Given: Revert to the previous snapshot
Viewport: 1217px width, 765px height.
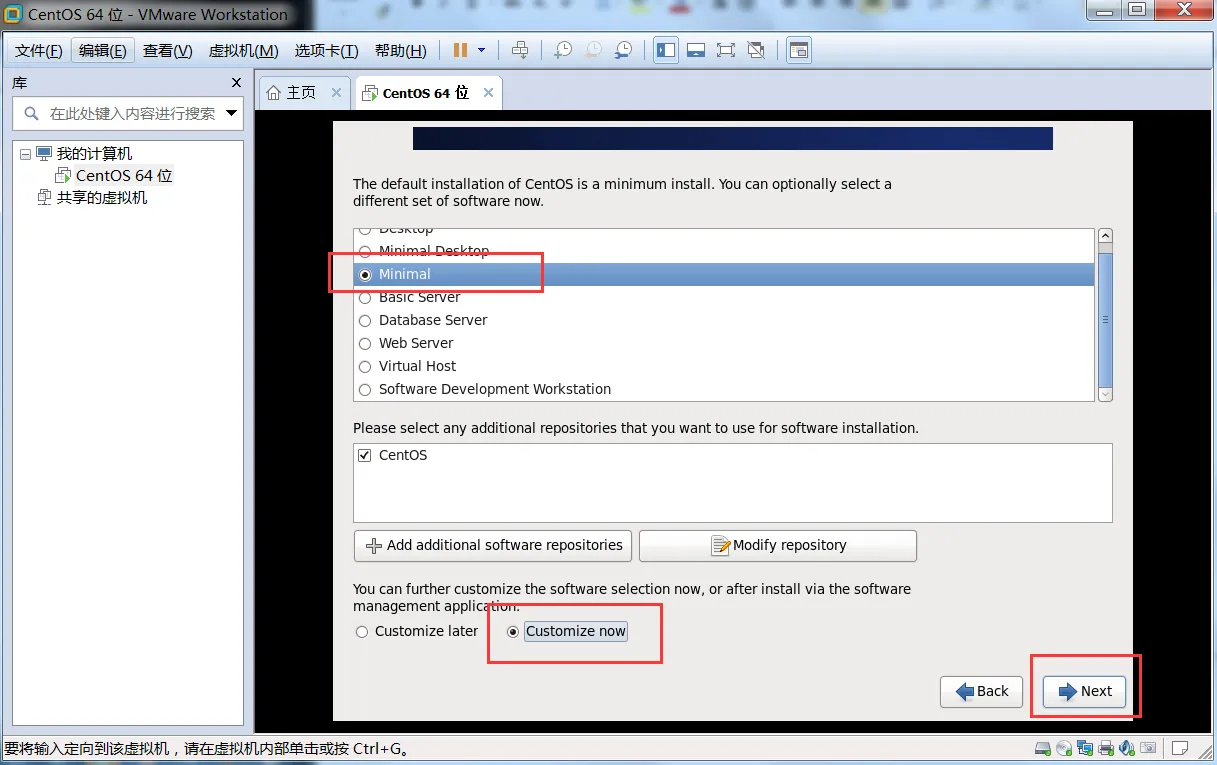Looking at the screenshot, I should tap(593, 50).
